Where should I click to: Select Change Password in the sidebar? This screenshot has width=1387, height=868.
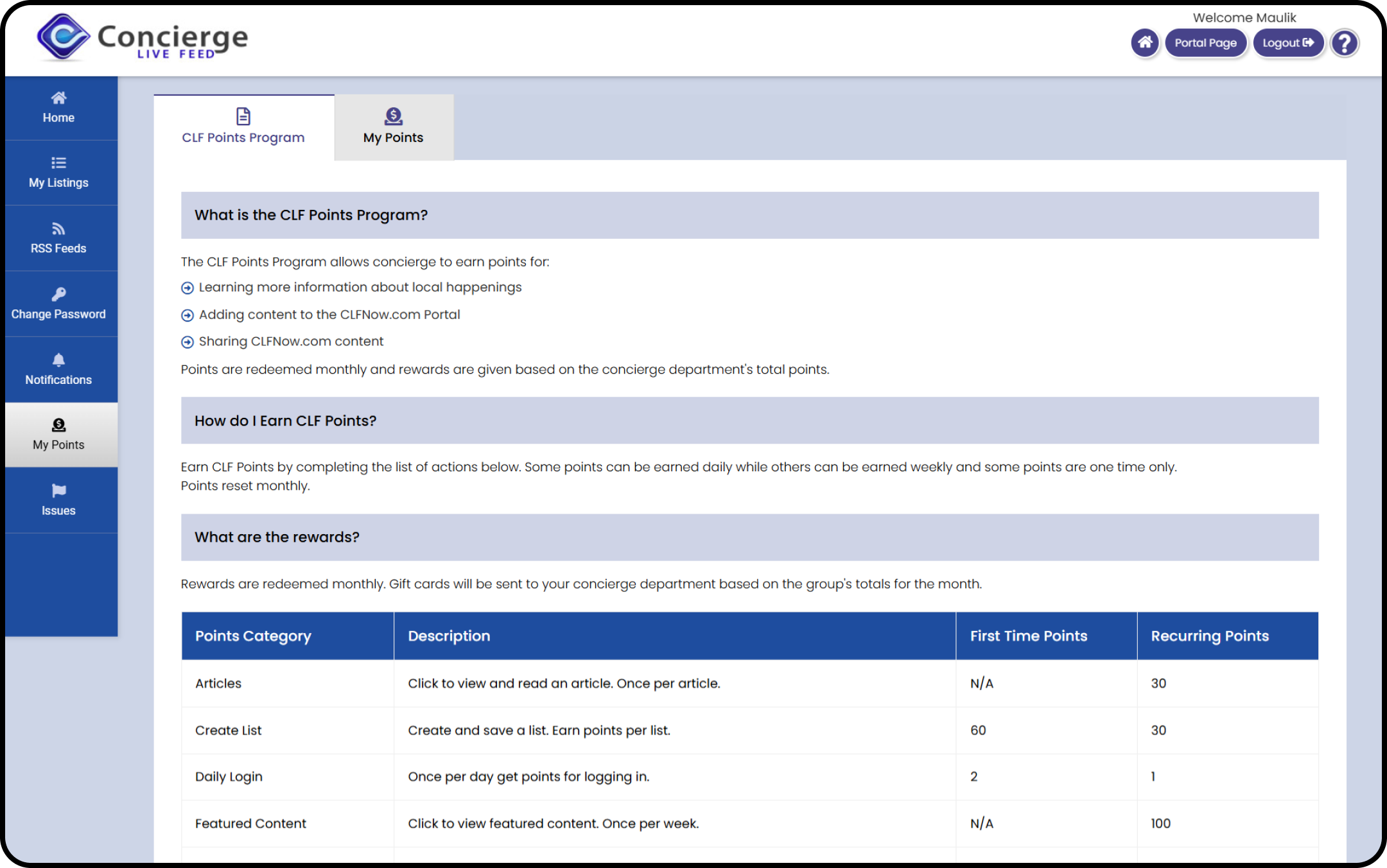(58, 304)
